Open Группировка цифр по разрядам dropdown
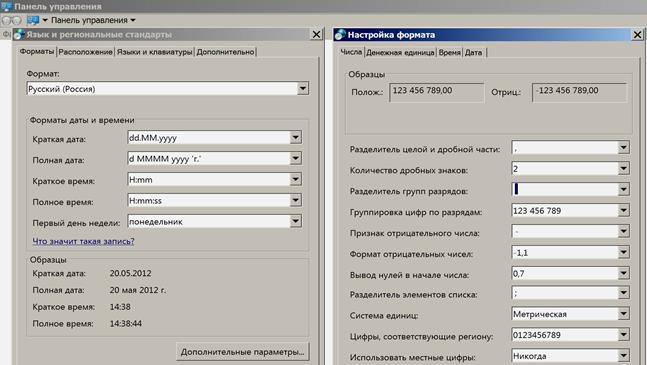The height and width of the screenshot is (365, 647). coord(623,210)
